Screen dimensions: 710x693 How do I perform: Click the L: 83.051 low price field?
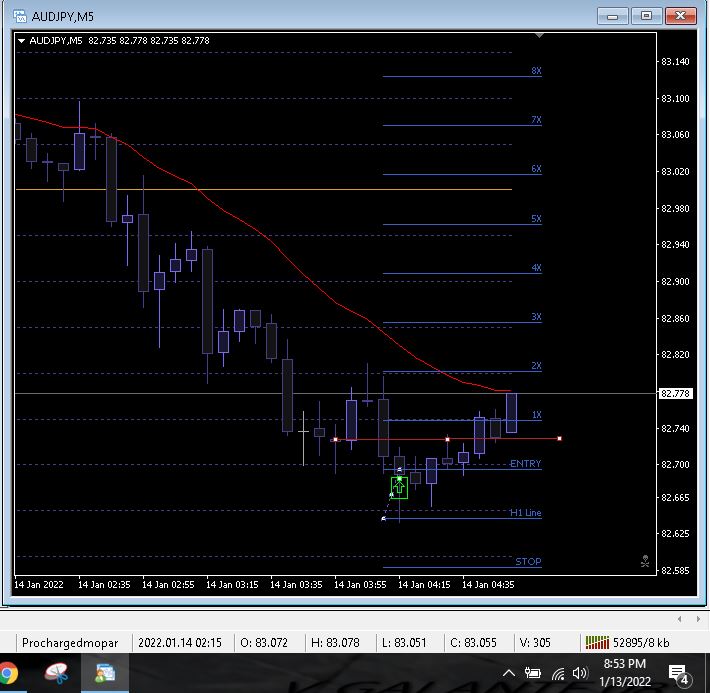click(404, 643)
